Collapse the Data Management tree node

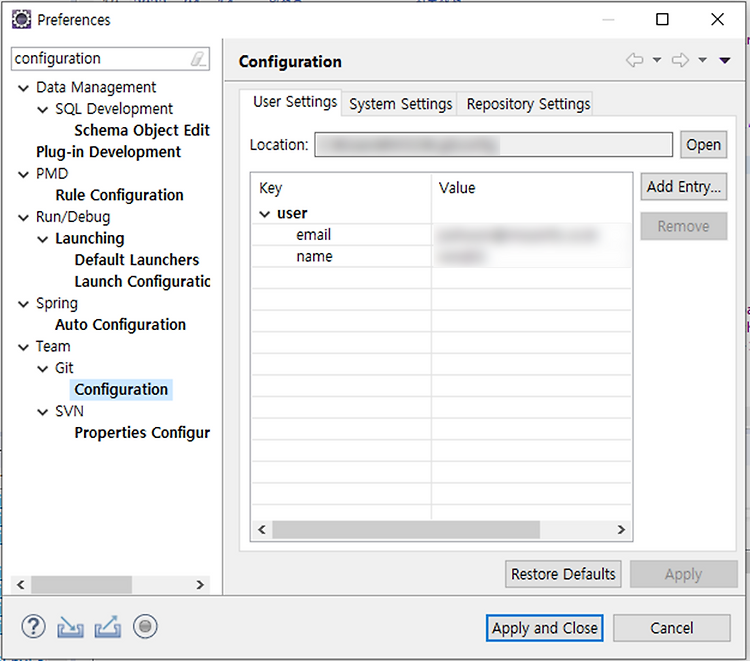pos(23,88)
